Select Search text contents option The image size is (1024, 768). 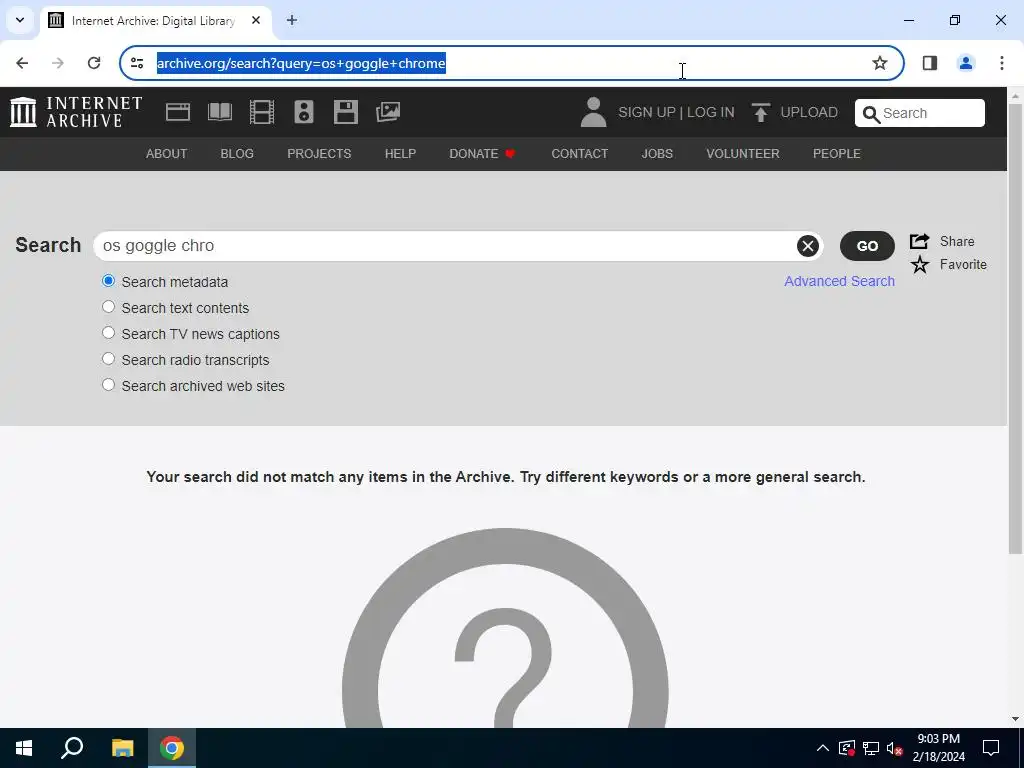point(108,307)
